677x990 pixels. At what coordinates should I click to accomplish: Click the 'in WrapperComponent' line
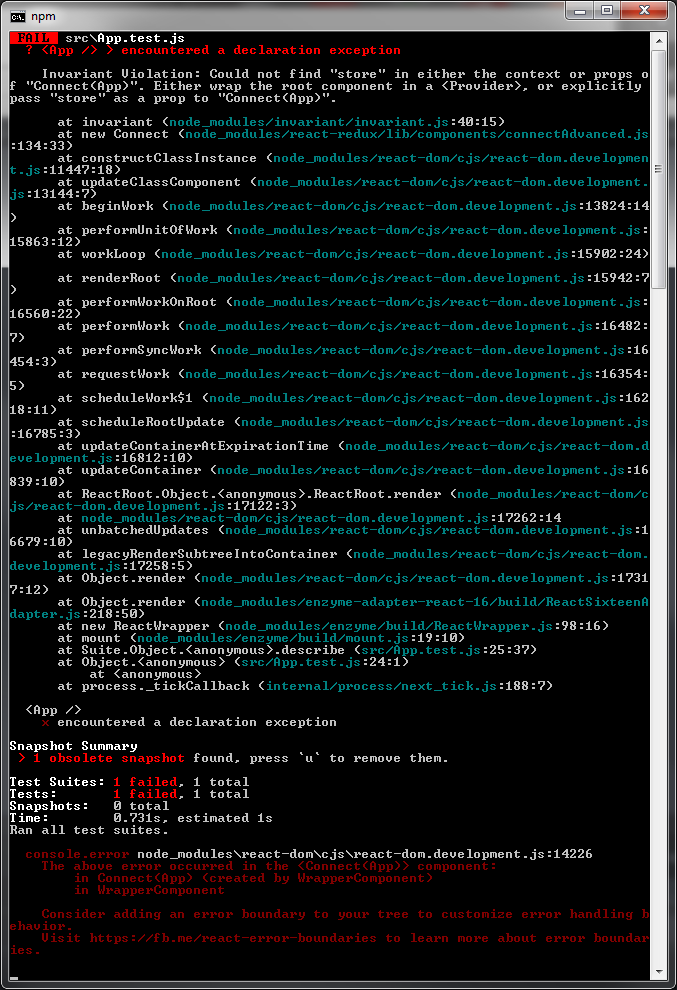tap(149, 890)
